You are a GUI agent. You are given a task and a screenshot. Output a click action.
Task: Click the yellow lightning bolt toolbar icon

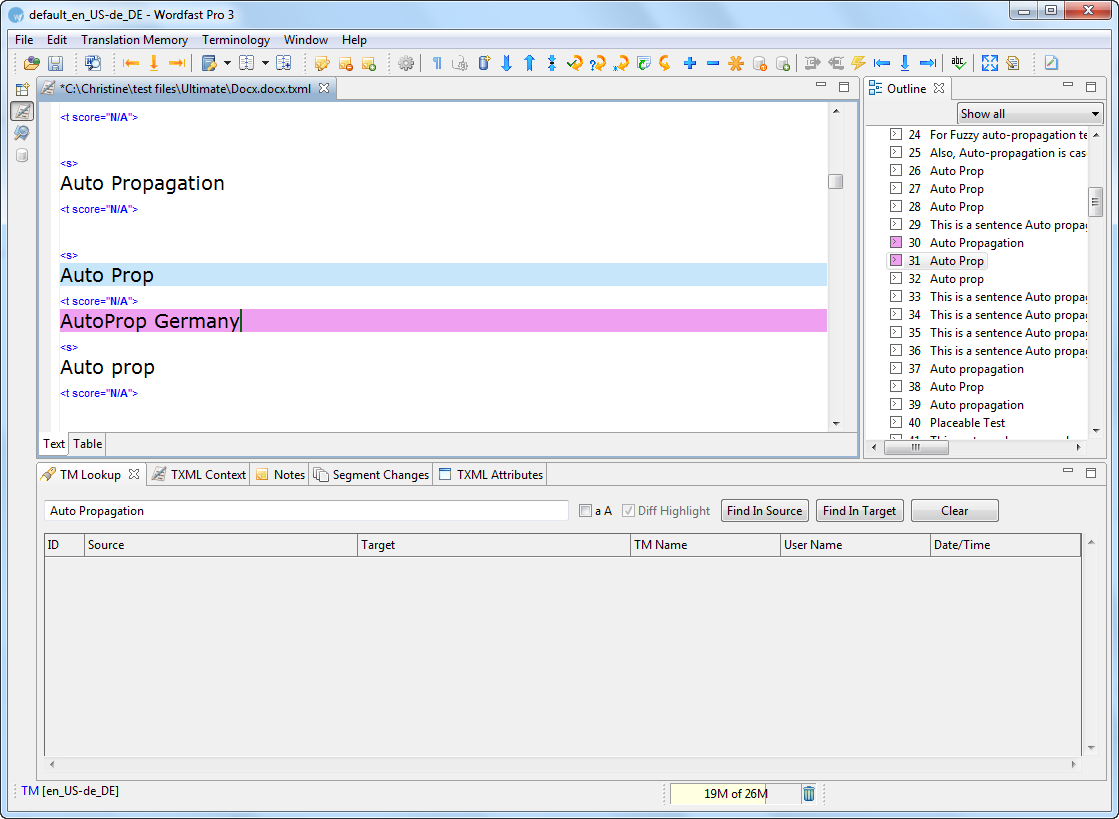click(858, 63)
